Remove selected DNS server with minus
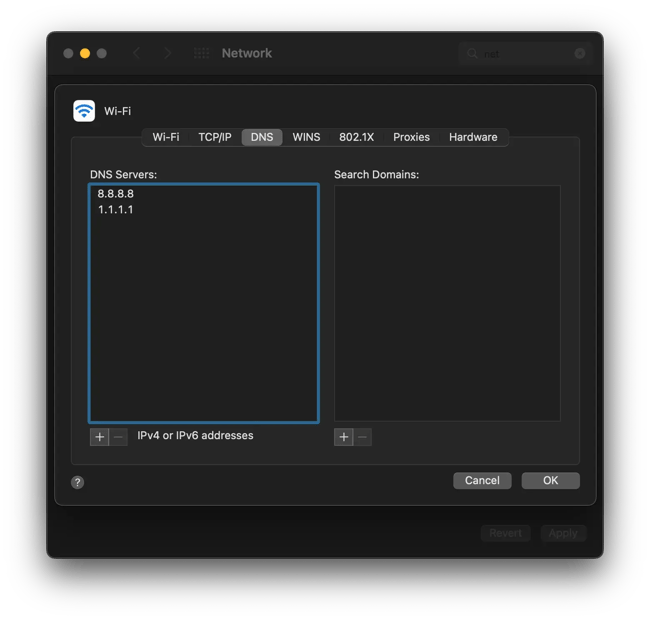 [x=118, y=437]
